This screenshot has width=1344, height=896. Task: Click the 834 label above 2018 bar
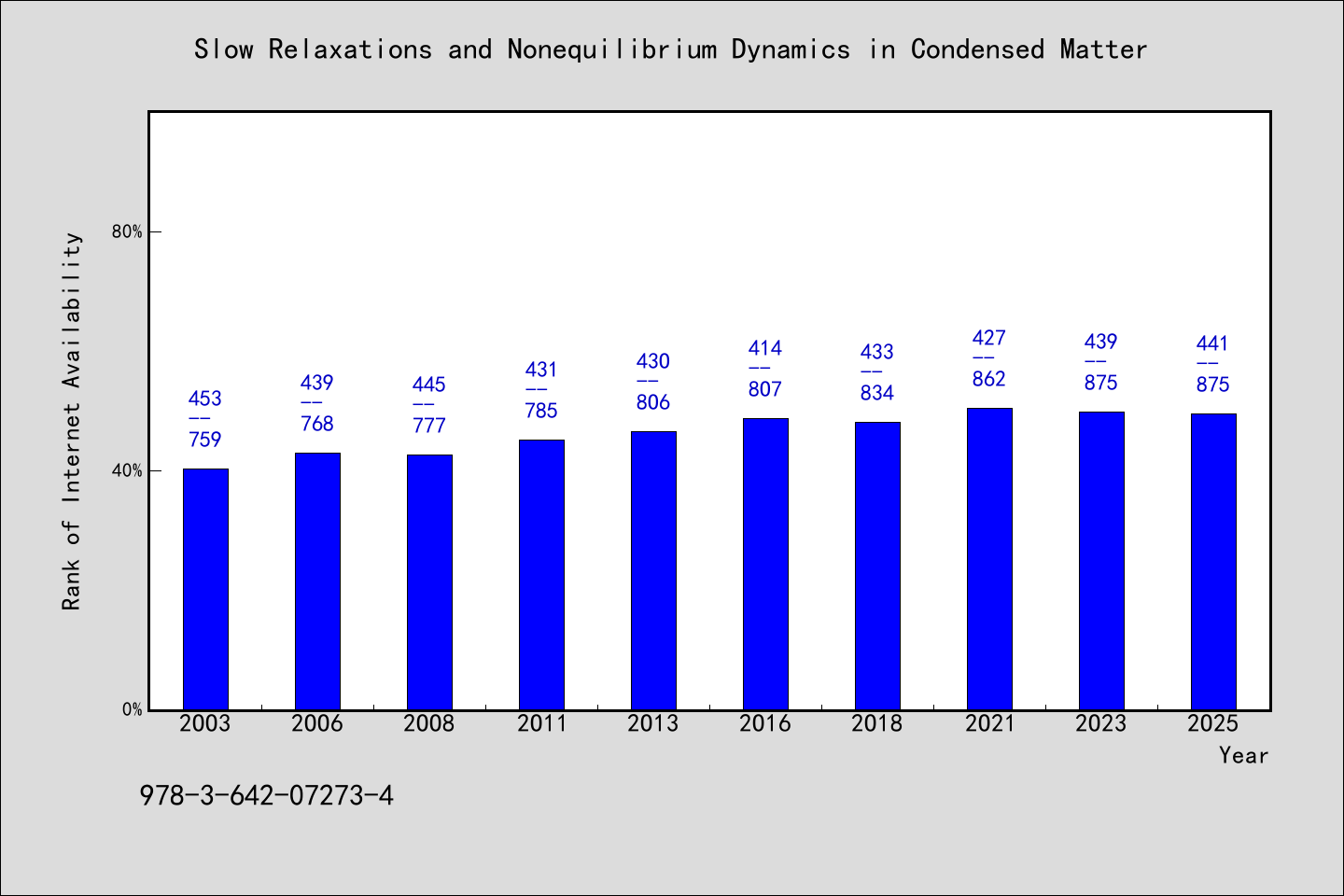click(877, 394)
